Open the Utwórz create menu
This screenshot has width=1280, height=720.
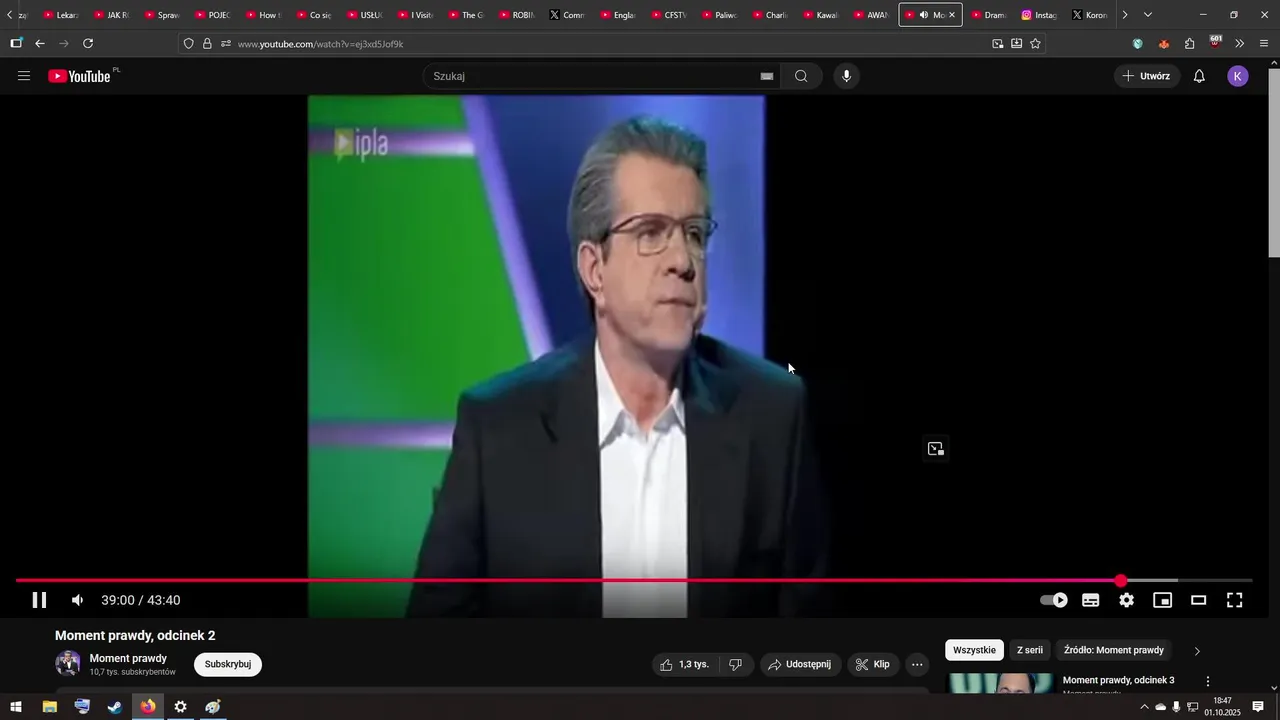(1147, 76)
